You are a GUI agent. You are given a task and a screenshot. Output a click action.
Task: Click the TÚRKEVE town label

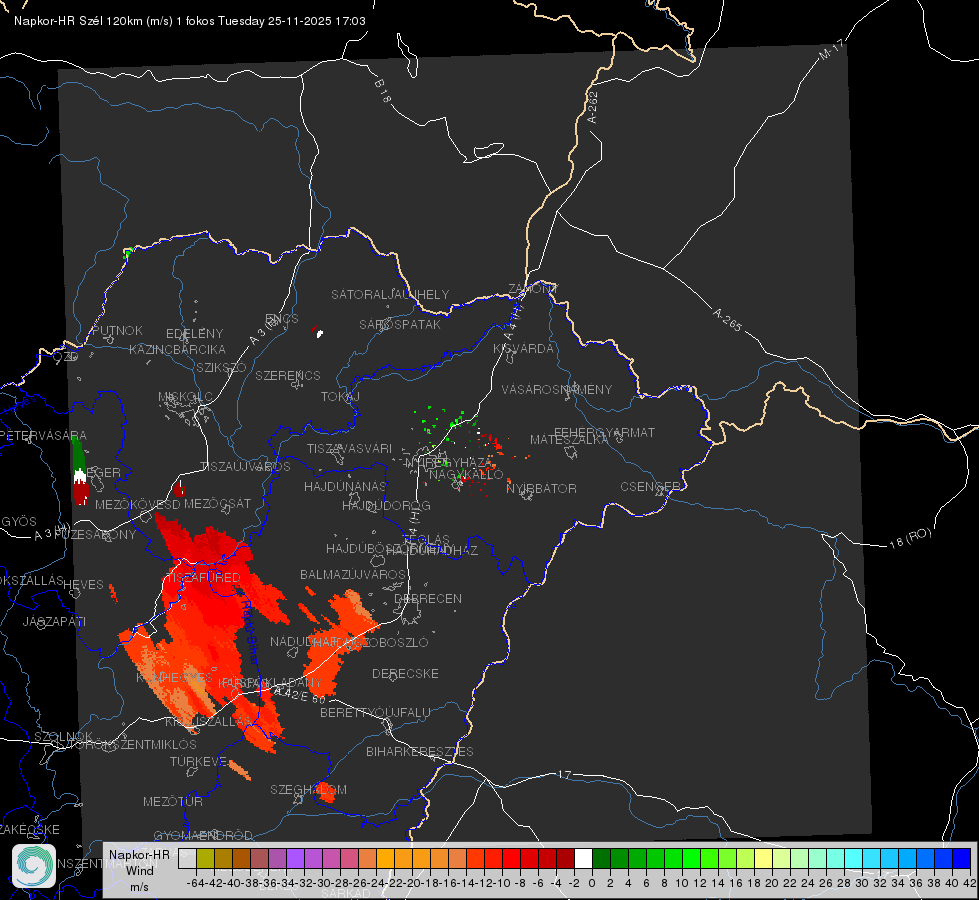[x=199, y=761]
